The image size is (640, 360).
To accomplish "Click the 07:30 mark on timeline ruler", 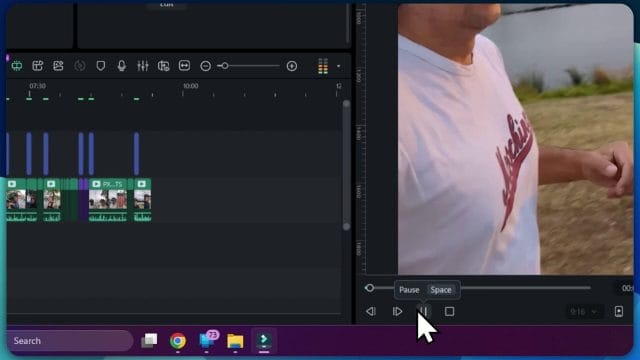I will click(x=37, y=86).
